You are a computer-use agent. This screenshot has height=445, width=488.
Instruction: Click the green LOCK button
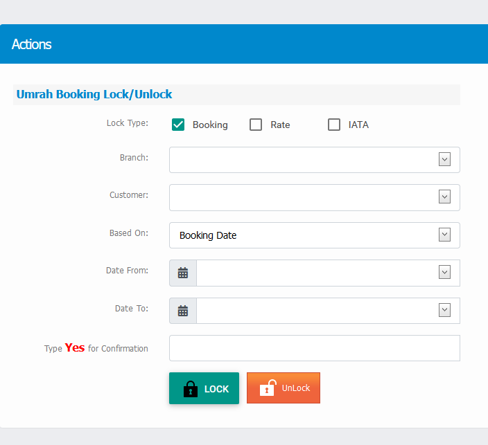[204, 388]
